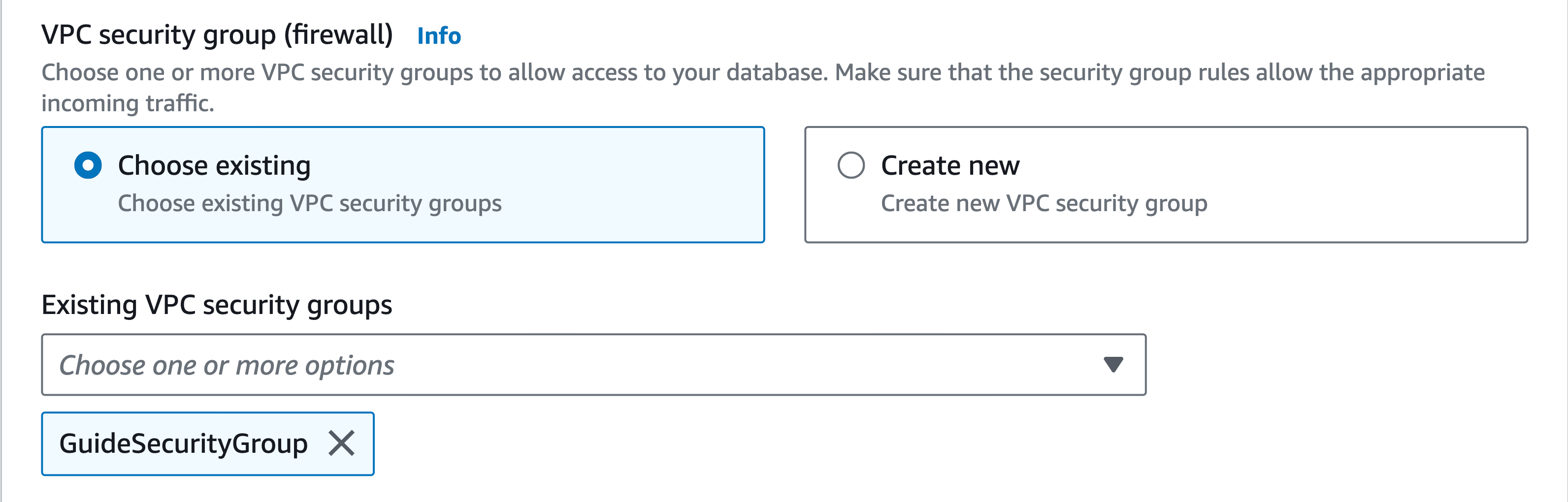Click the dropdown caret triangle icon
The height and width of the screenshot is (502, 1568).
(1112, 365)
